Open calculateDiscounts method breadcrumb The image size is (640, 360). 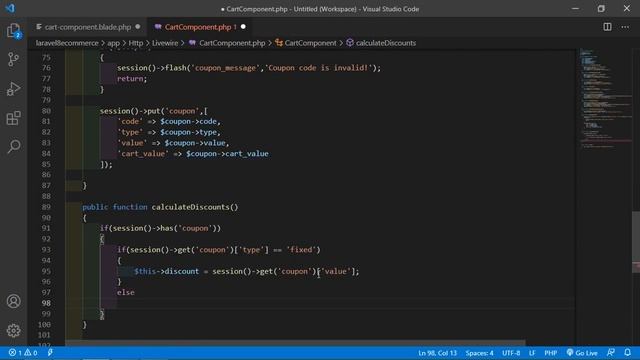tap(381, 43)
